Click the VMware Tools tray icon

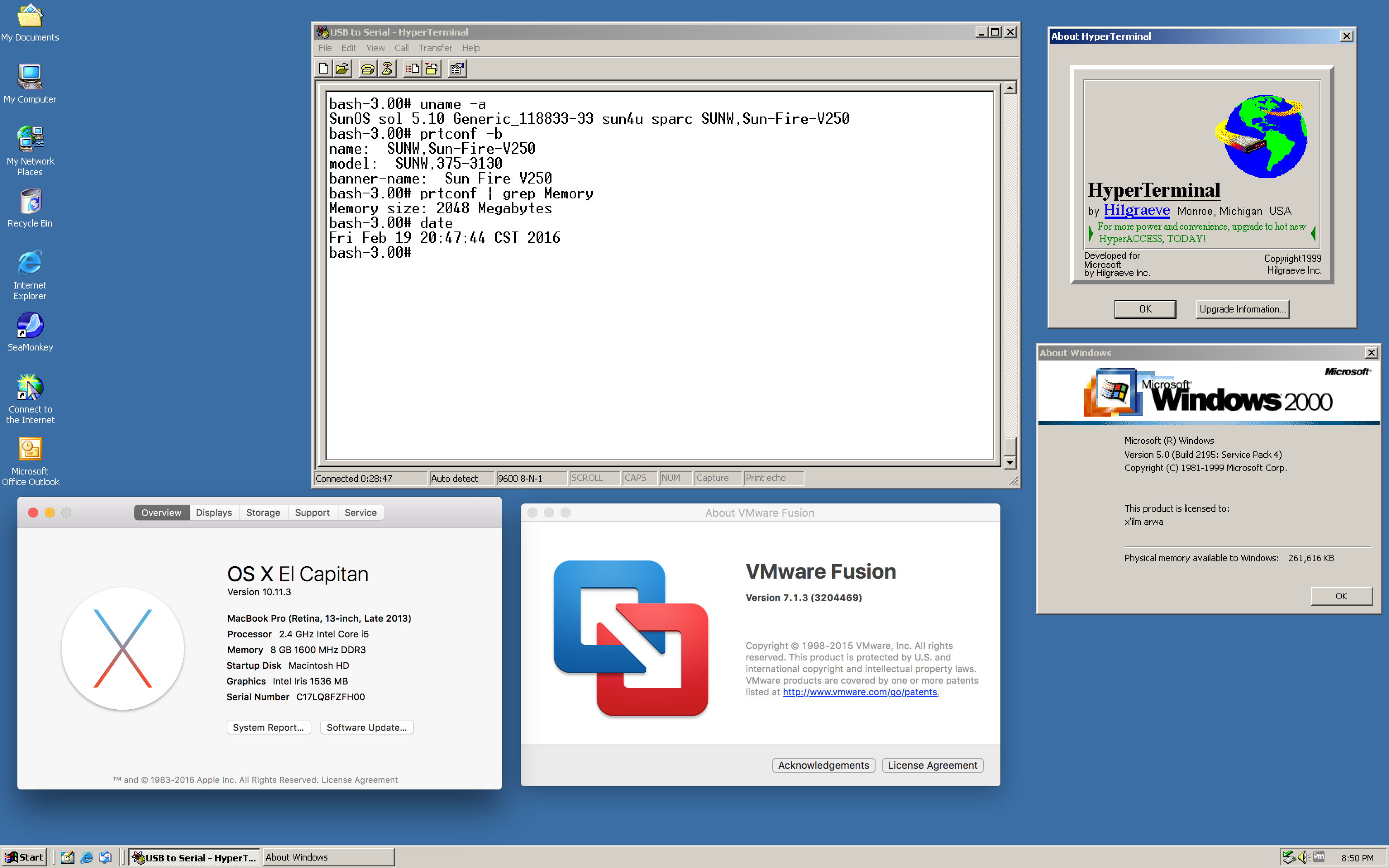click(x=1318, y=856)
